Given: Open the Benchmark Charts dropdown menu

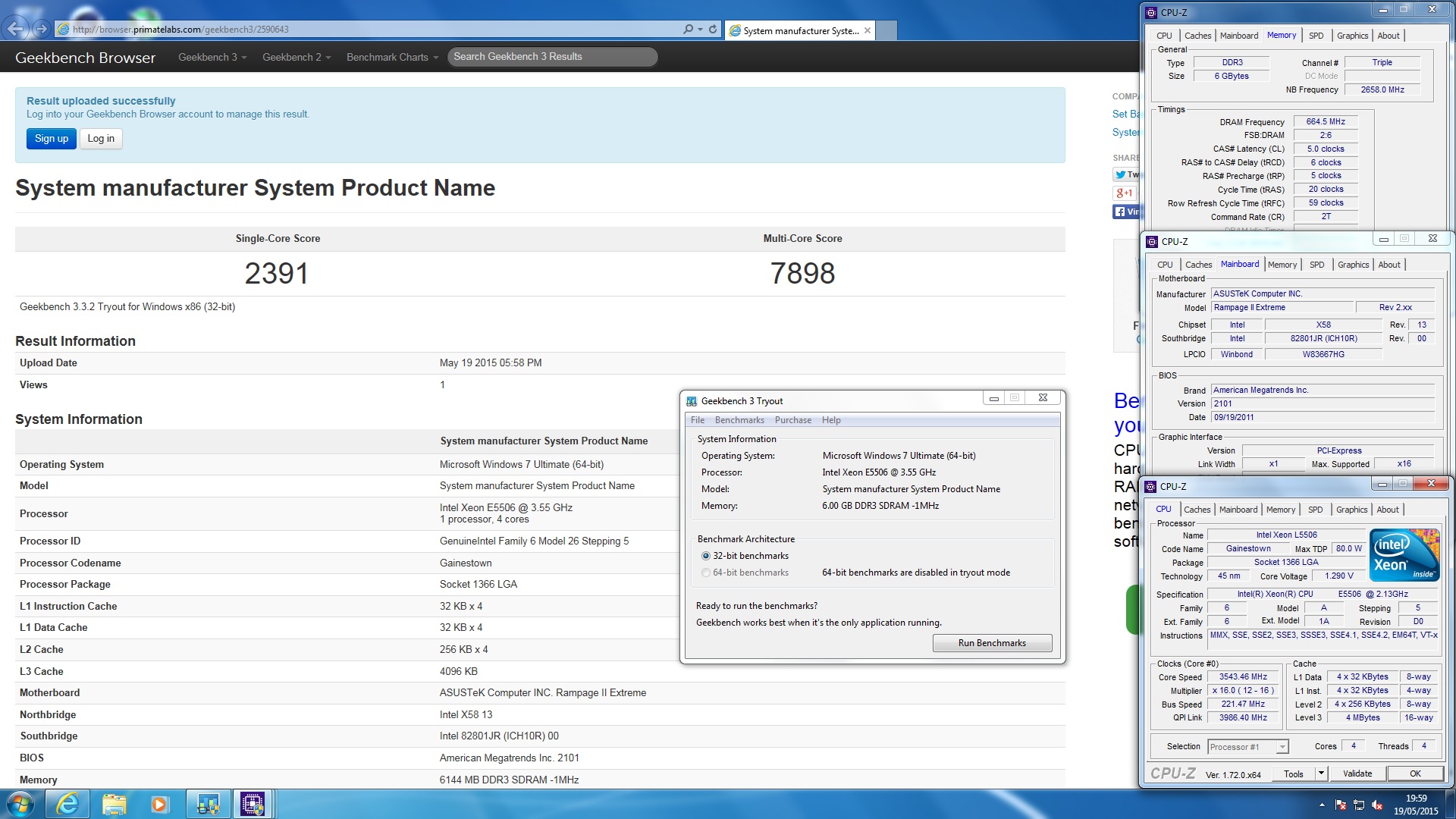Looking at the screenshot, I should 392,57.
